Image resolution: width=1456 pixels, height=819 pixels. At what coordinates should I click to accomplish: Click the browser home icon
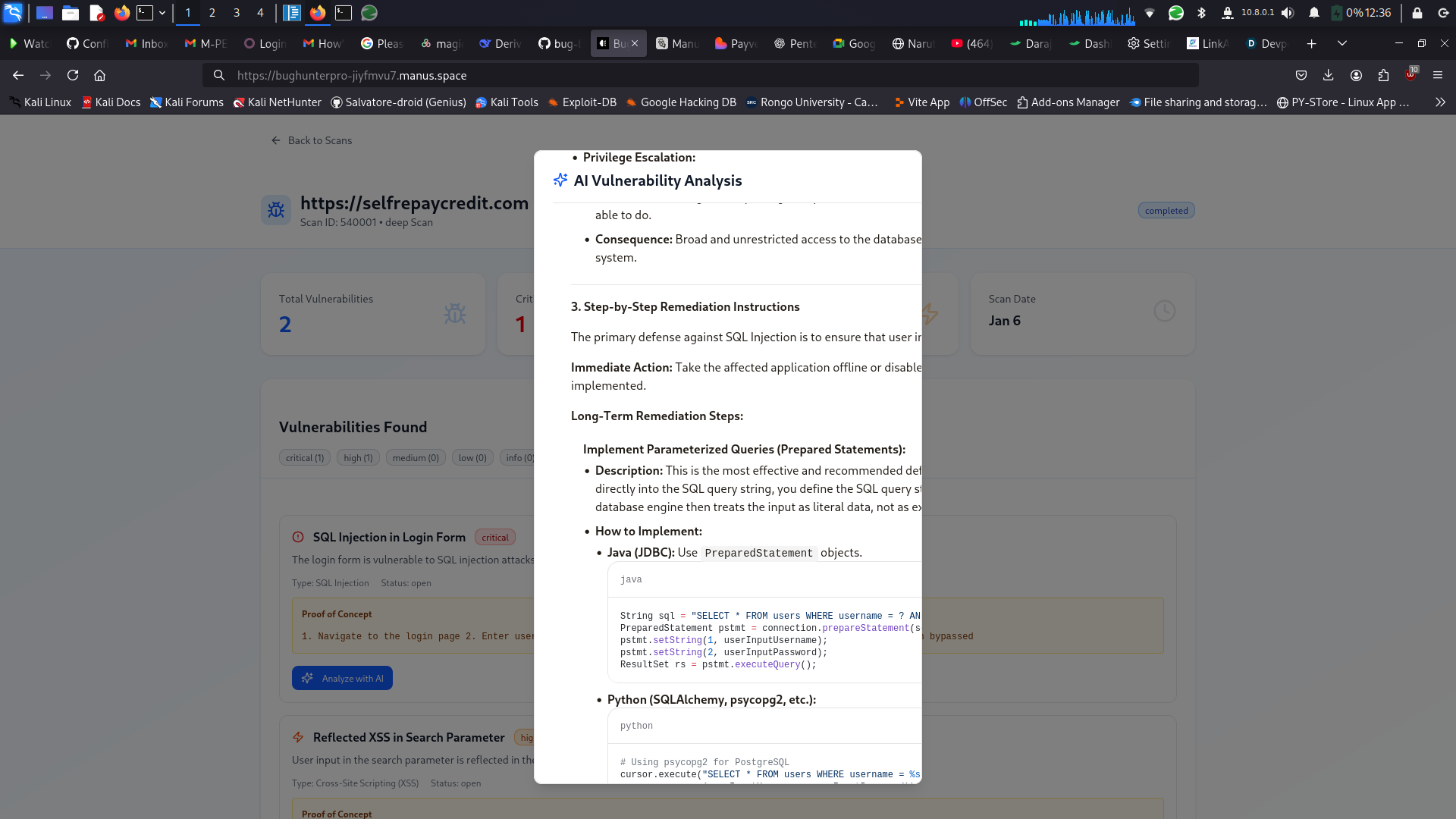click(x=99, y=75)
